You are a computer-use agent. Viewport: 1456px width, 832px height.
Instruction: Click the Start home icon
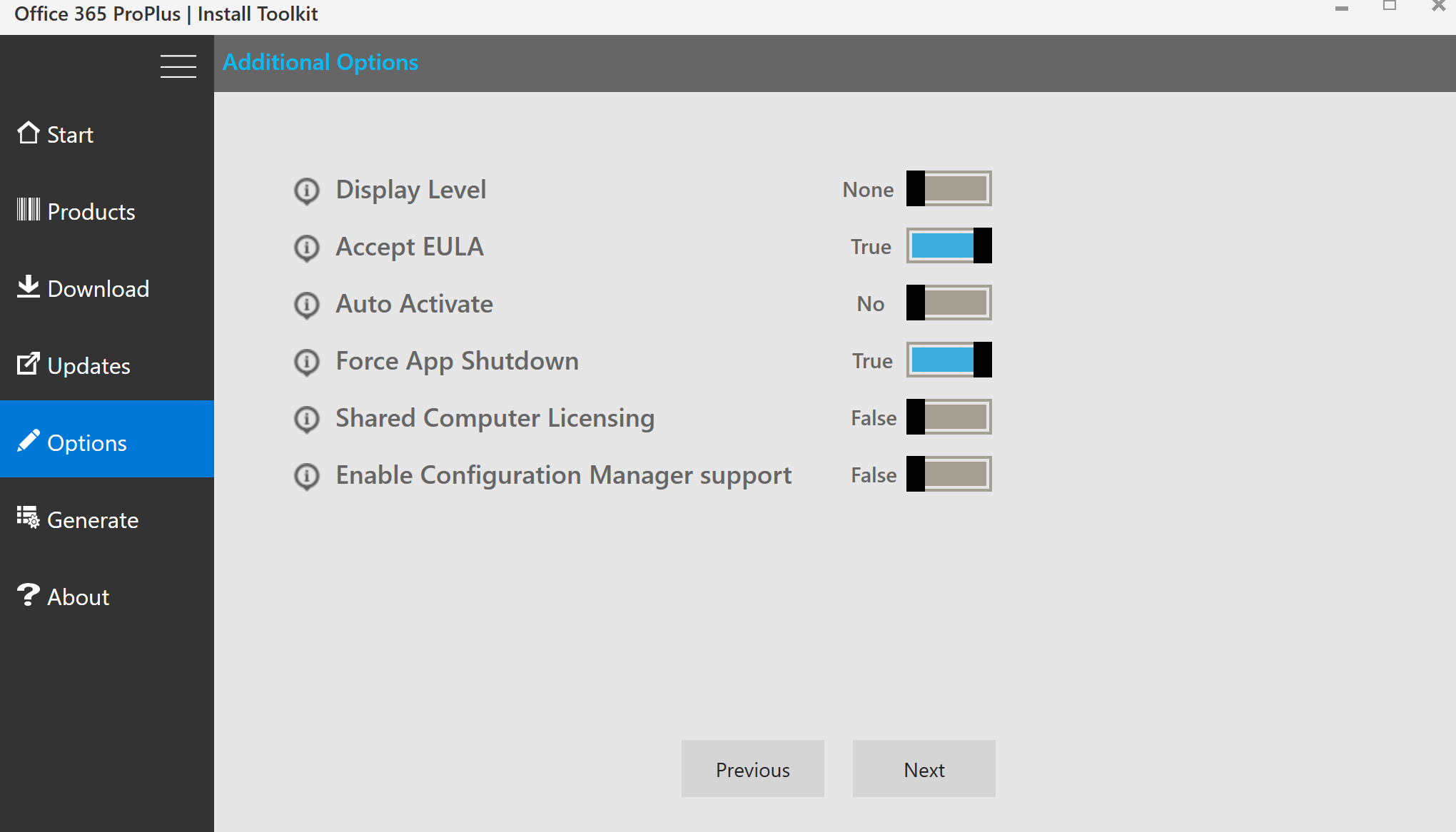(29, 133)
